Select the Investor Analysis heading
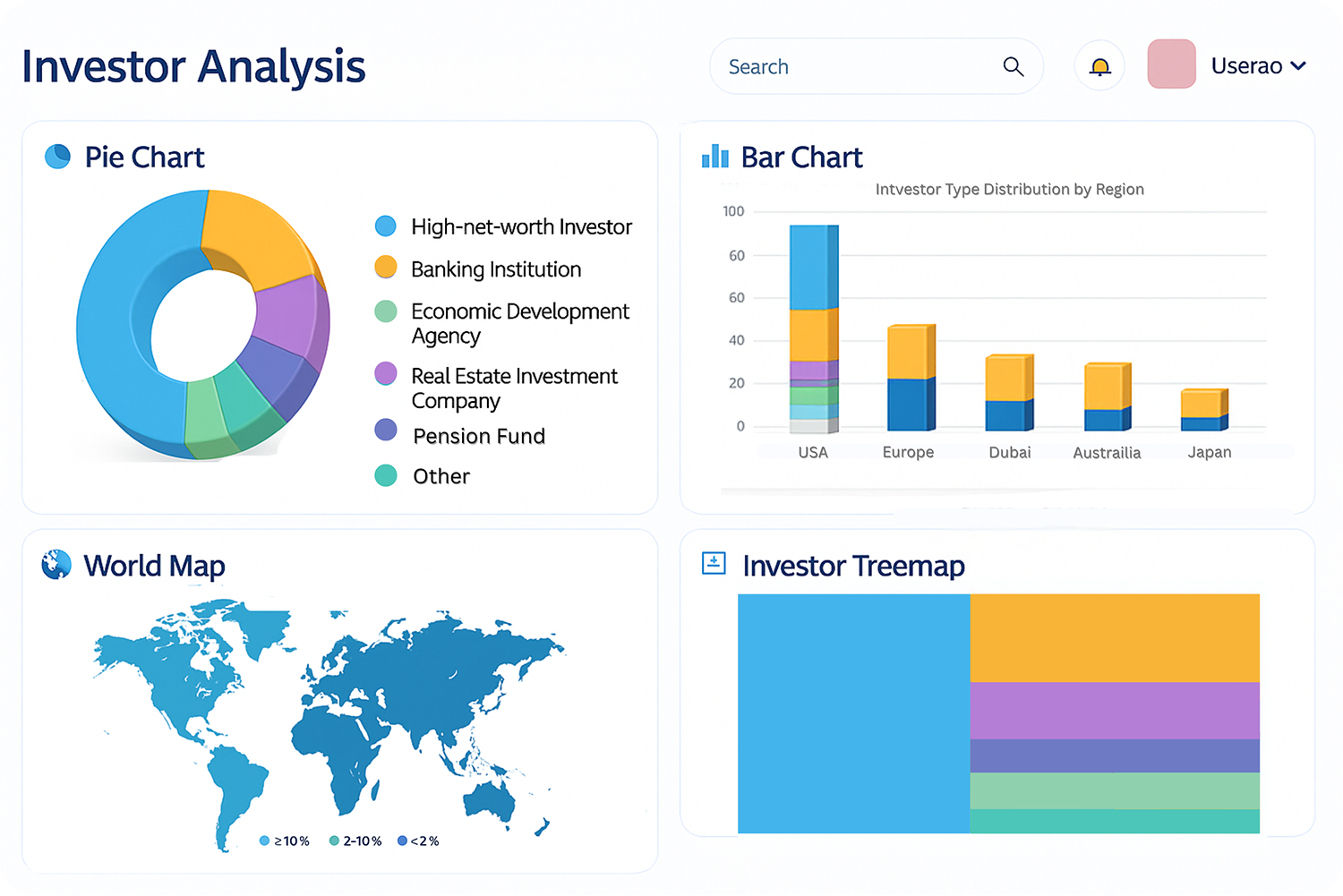This screenshot has height=896, width=1343. click(194, 65)
